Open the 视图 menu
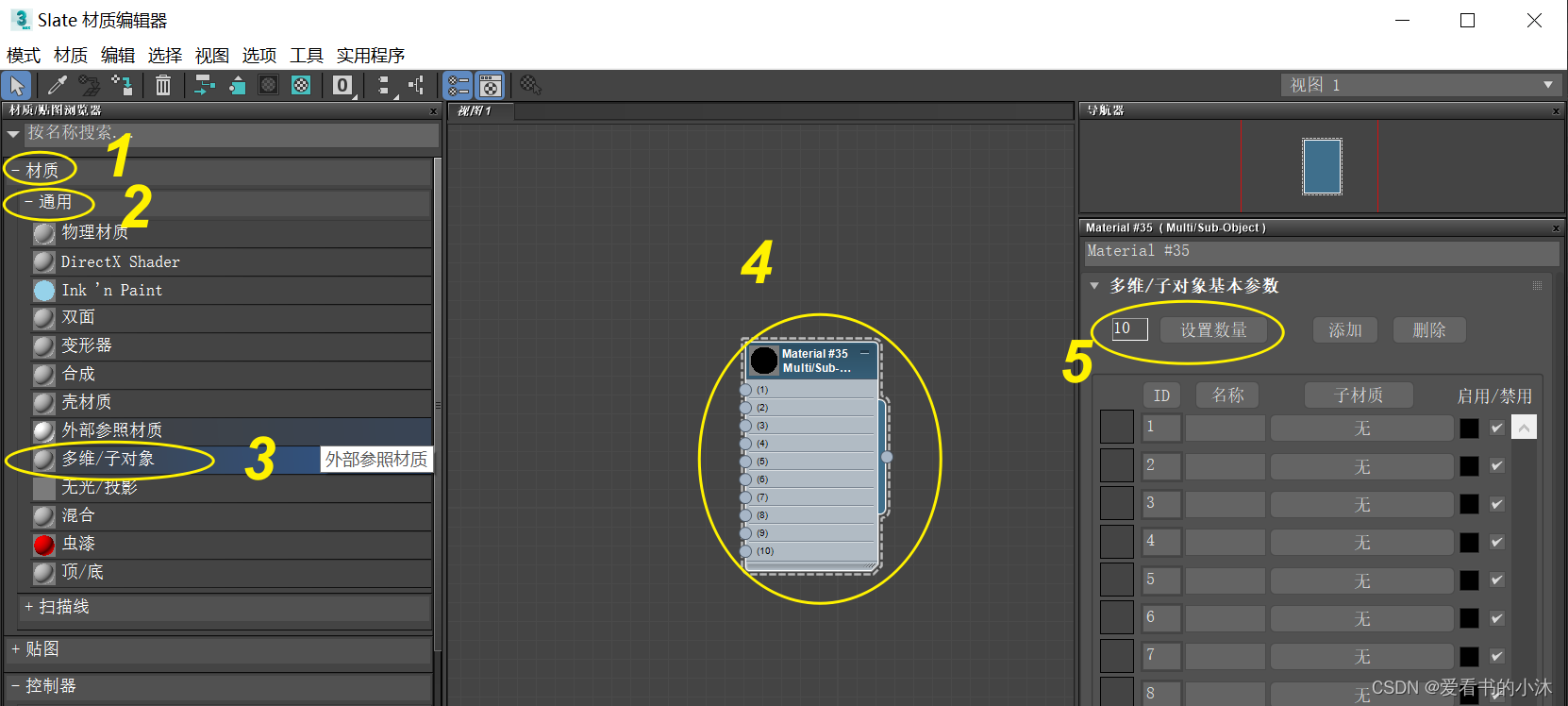Viewport: 1568px width, 706px height. coord(212,56)
